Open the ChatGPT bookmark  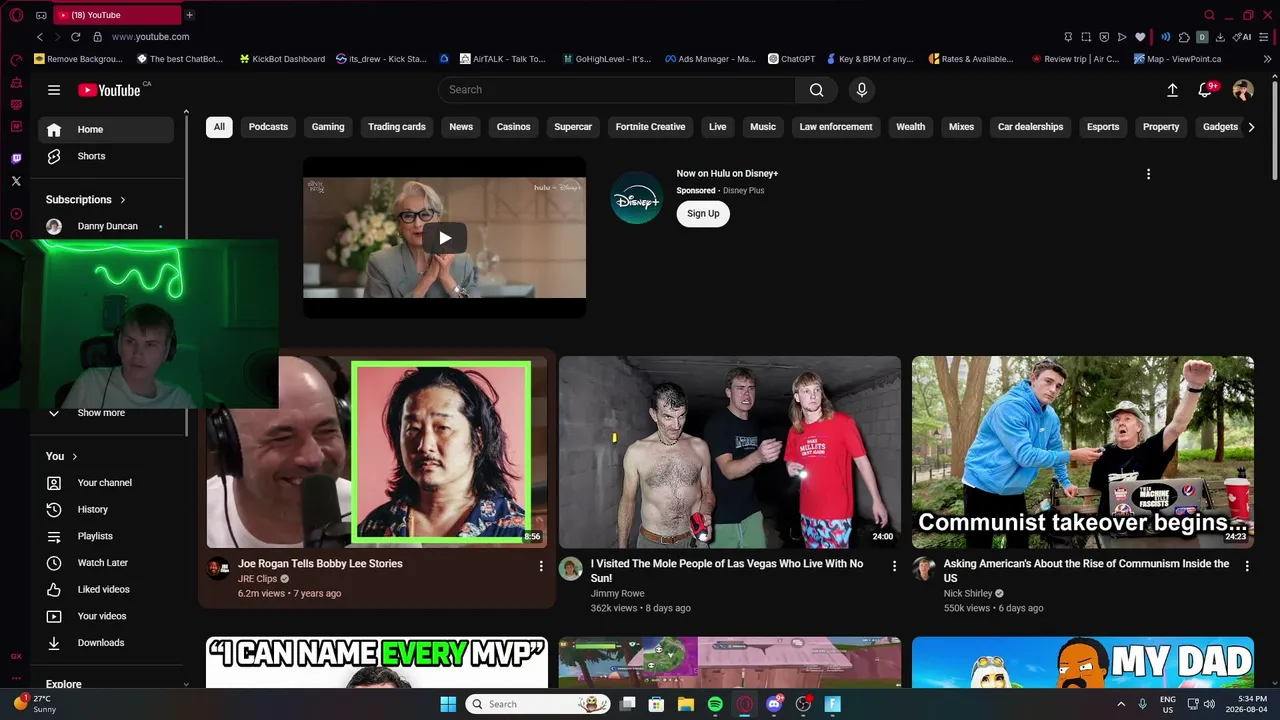click(x=792, y=59)
